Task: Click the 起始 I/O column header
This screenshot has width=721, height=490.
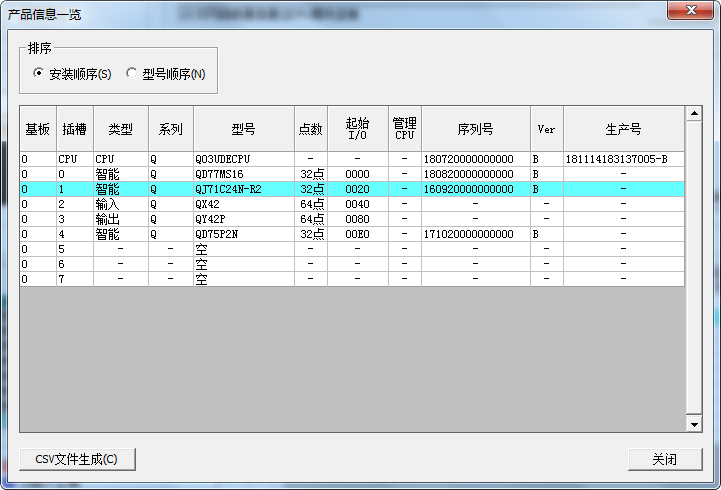Action: pos(357,129)
